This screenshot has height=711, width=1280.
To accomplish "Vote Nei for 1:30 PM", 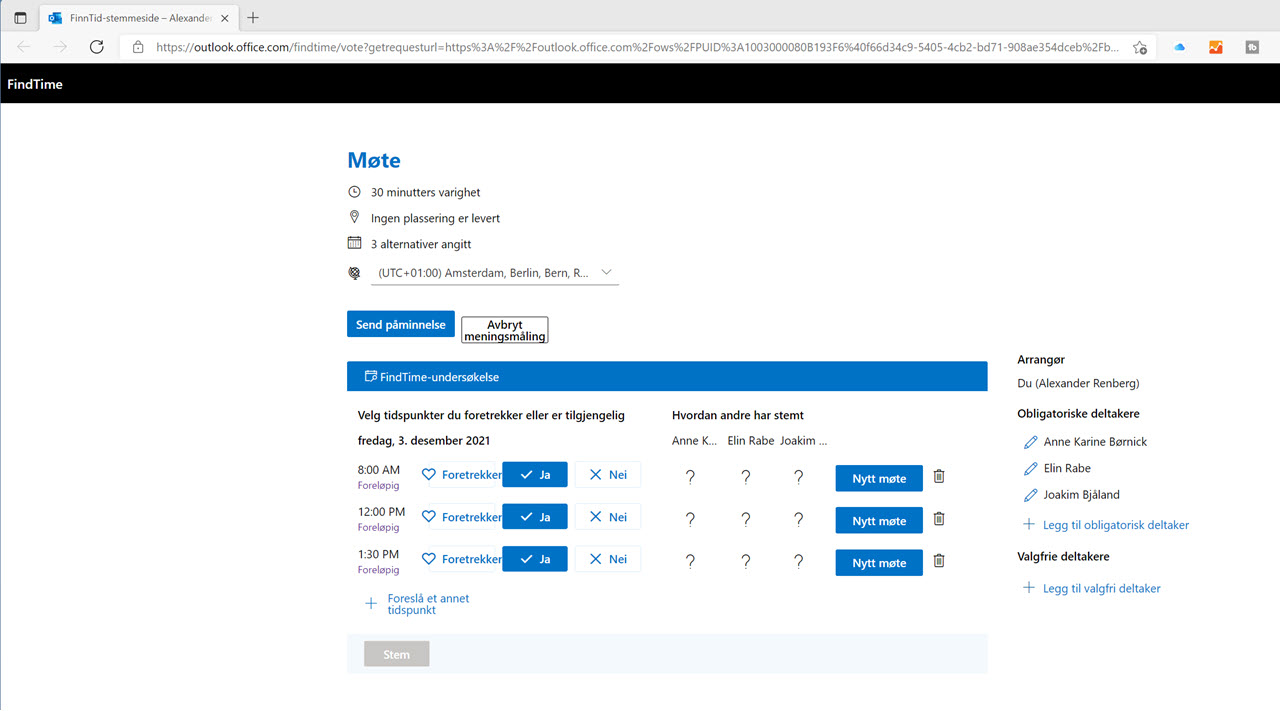I will point(608,559).
